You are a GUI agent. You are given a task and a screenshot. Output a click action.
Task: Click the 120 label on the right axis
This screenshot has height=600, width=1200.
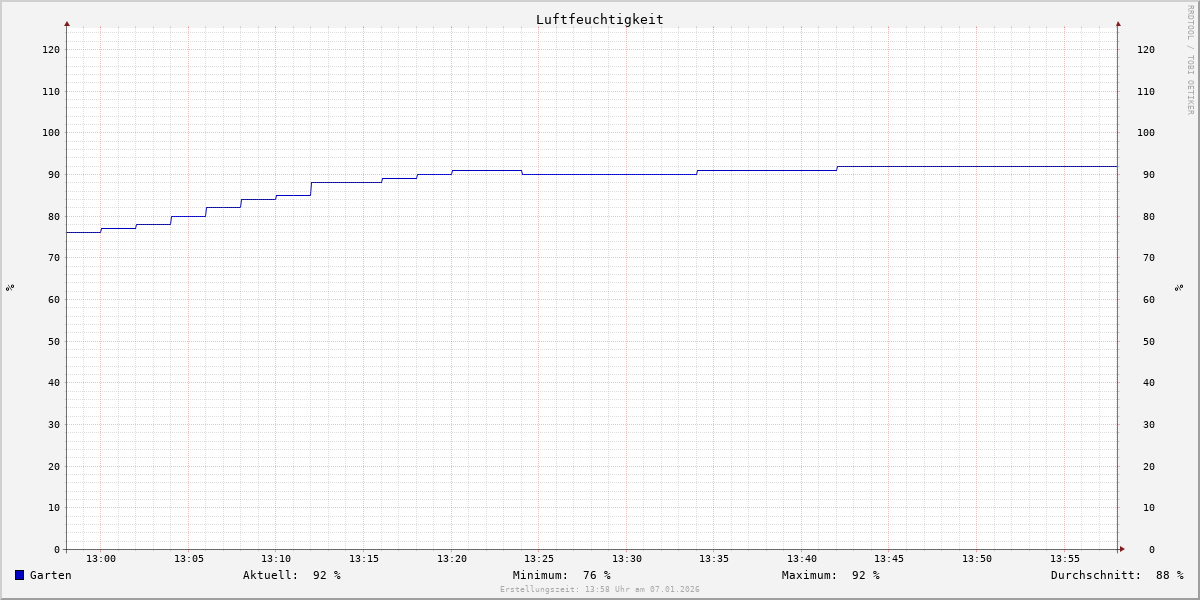click(x=1146, y=50)
